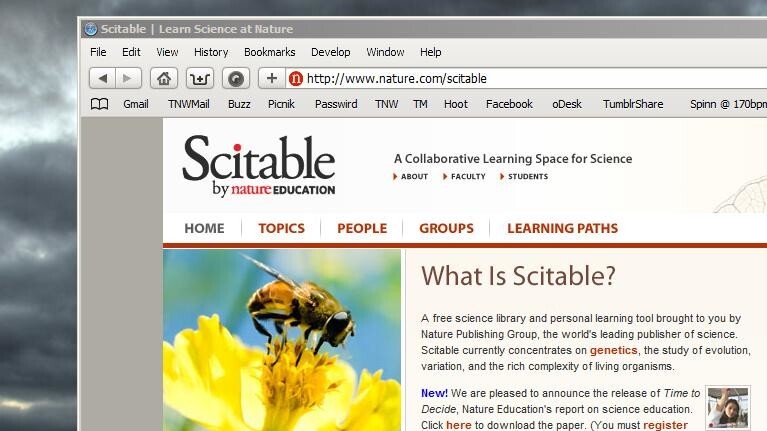Click the red Nature favicon in address bar
767x431 pixels.
click(x=295, y=78)
